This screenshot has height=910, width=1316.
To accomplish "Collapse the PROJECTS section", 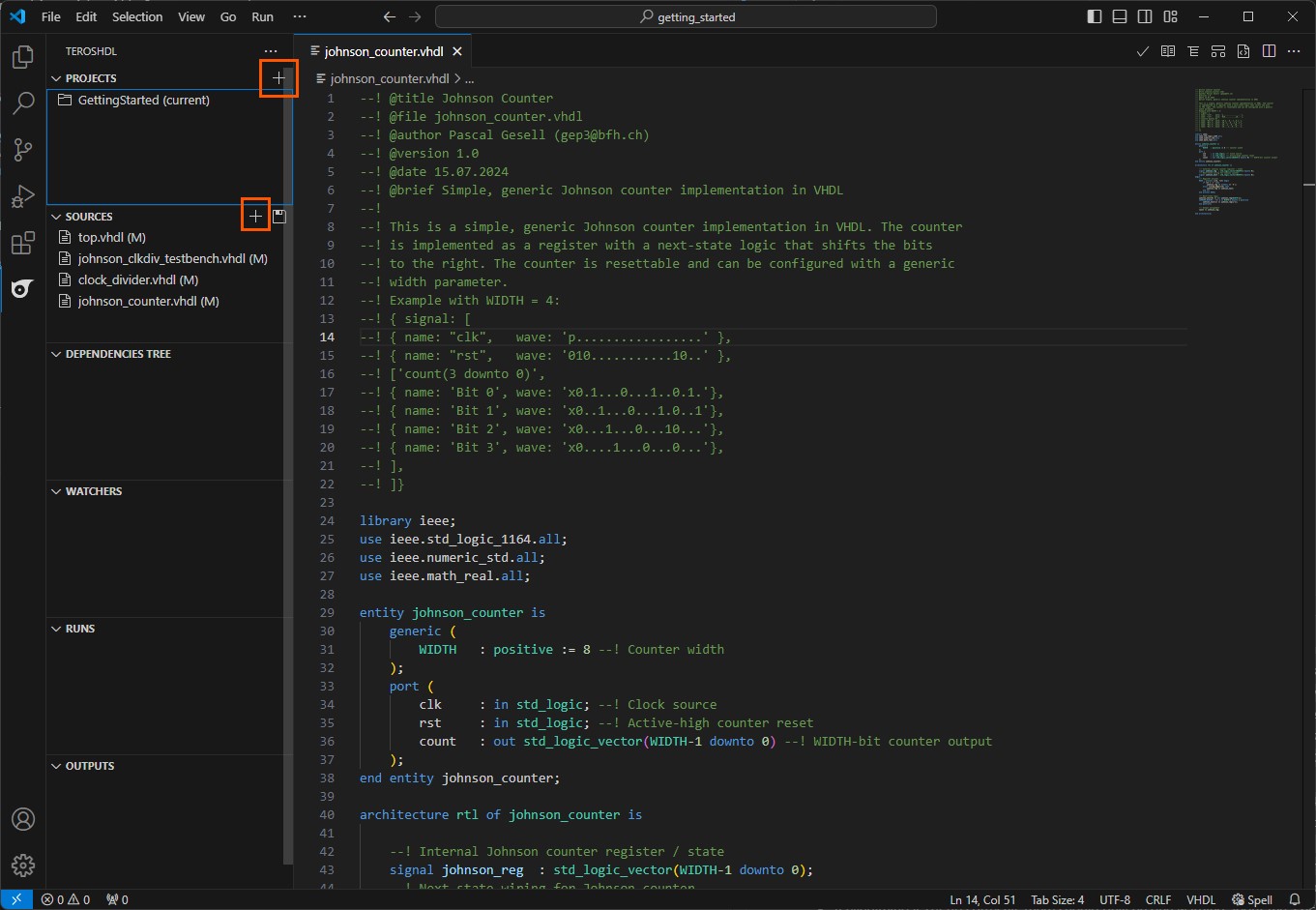I will coord(56,78).
